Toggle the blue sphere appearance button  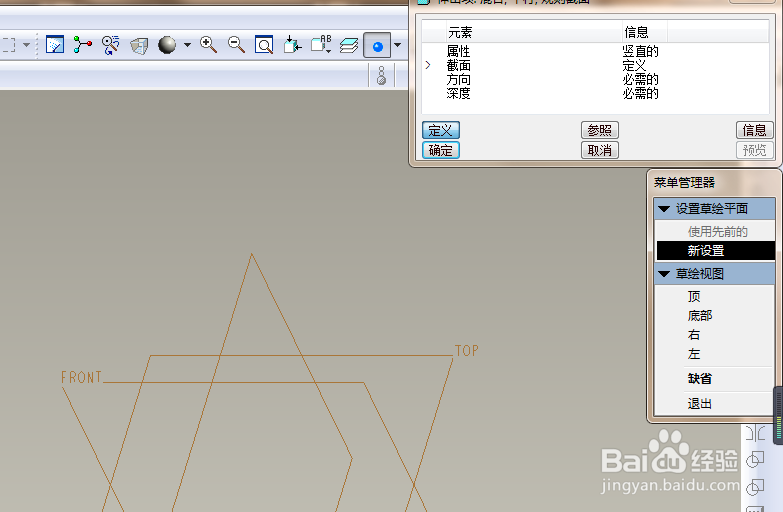click(x=378, y=46)
